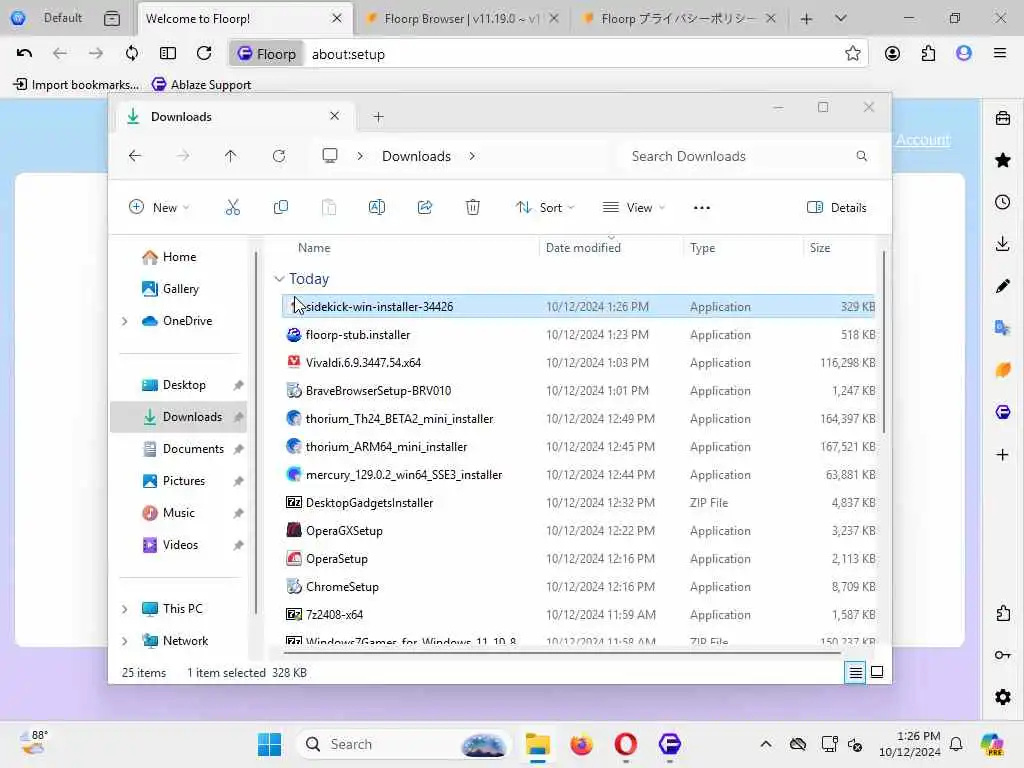Expand the OneDrive tree node

pyautogui.click(x=125, y=321)
